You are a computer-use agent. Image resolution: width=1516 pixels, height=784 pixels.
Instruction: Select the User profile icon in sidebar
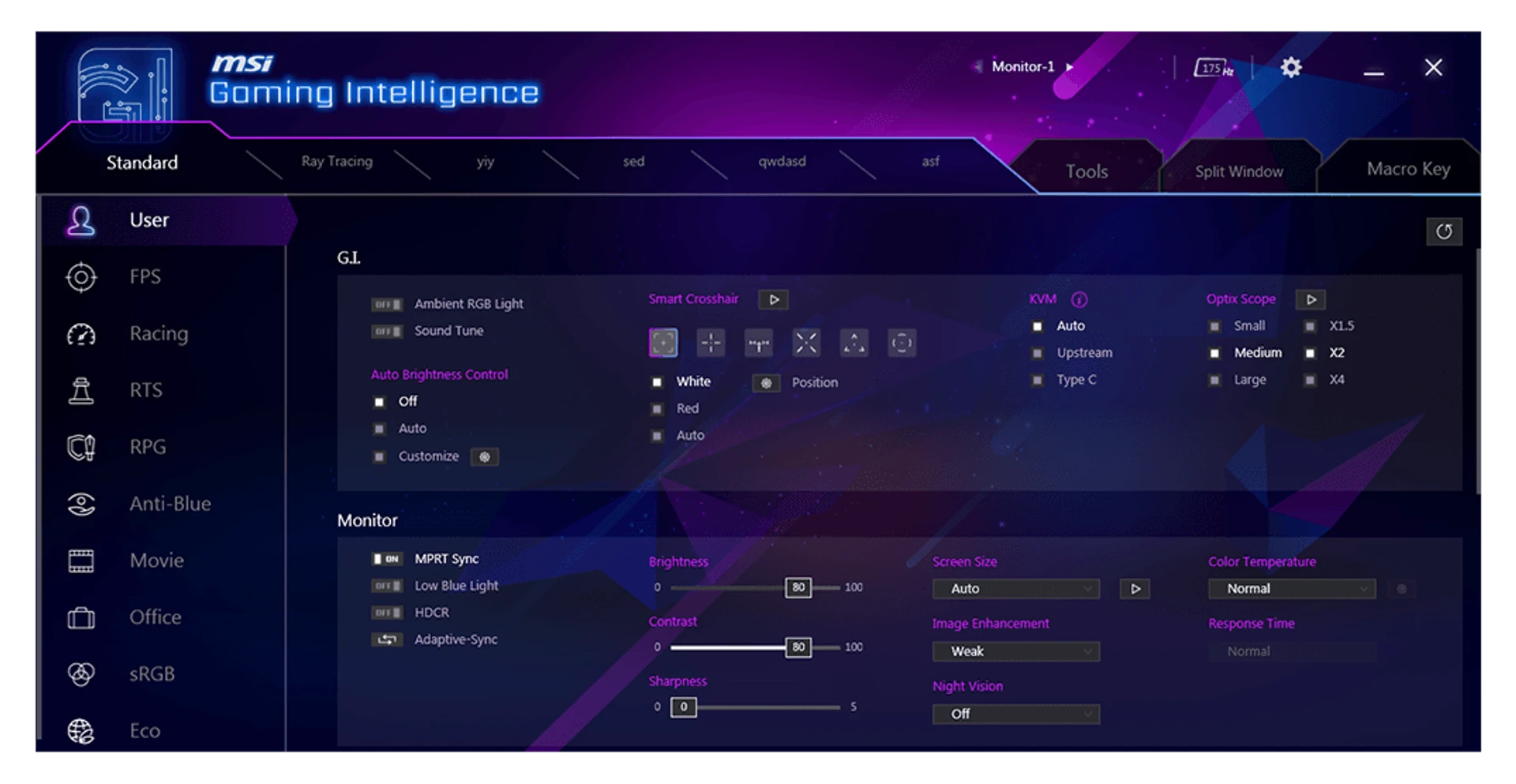coord(81,221)
